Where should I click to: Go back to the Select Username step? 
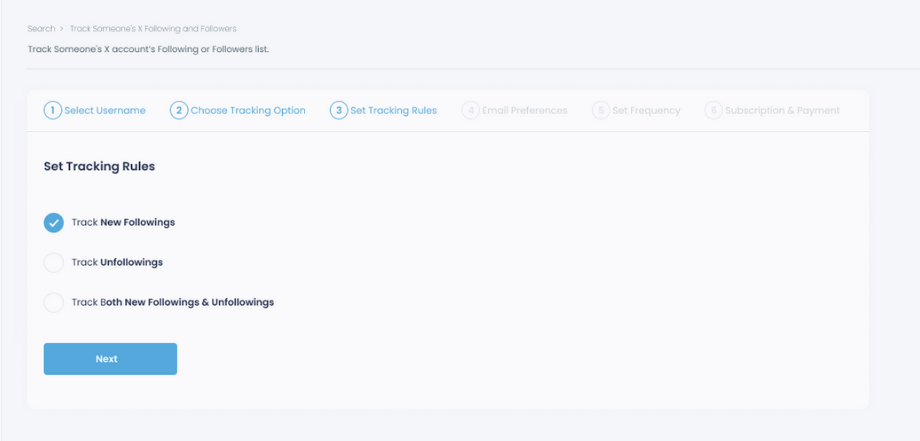click(105, 110)
